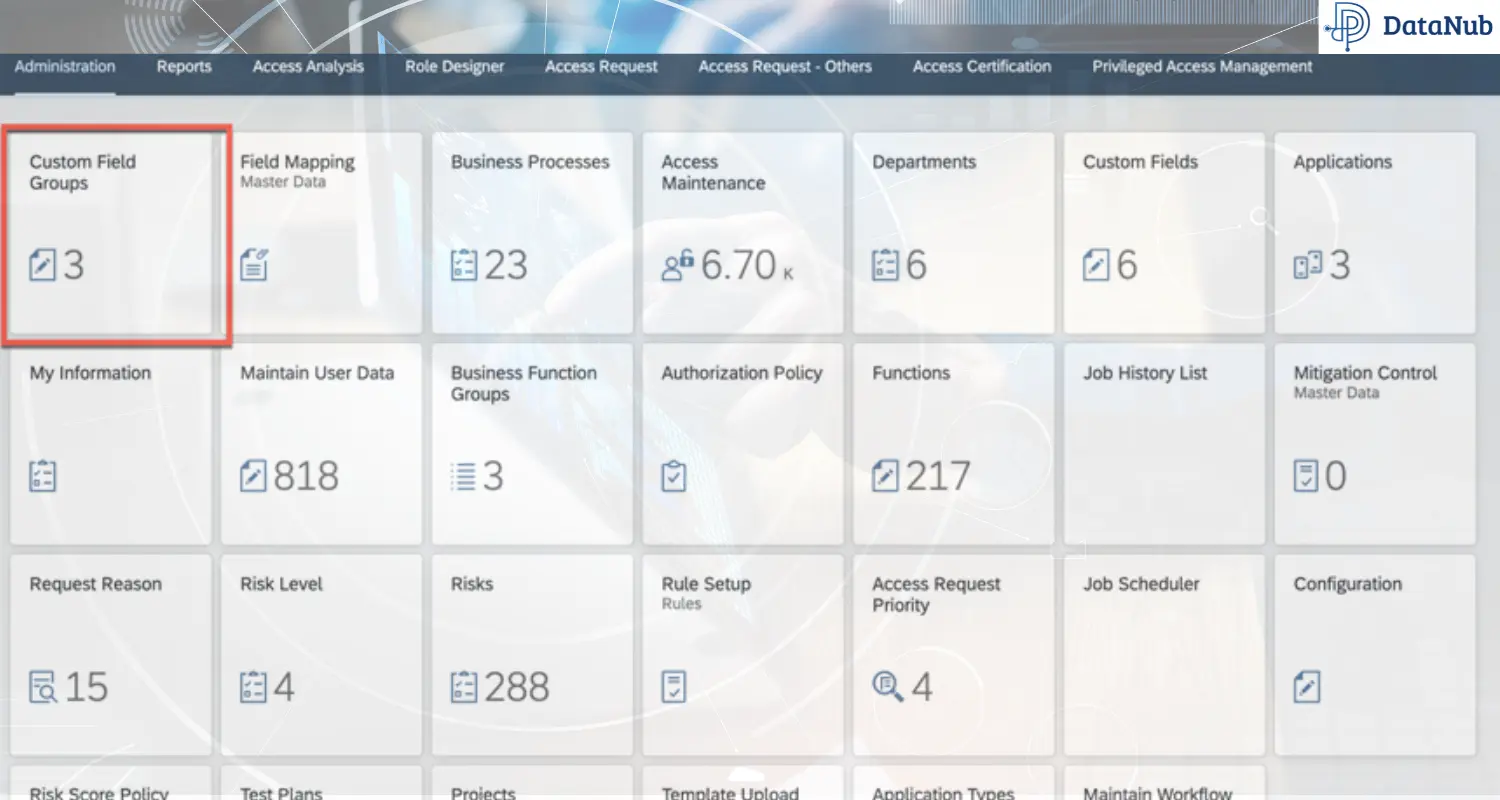Switch to the Reports tab

(x=184, y=67)
